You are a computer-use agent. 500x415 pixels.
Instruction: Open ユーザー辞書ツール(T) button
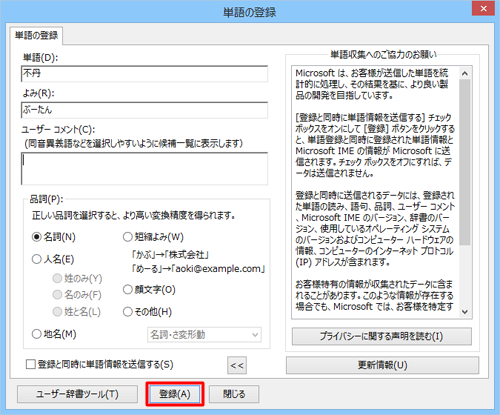click(x=77, y=394)
